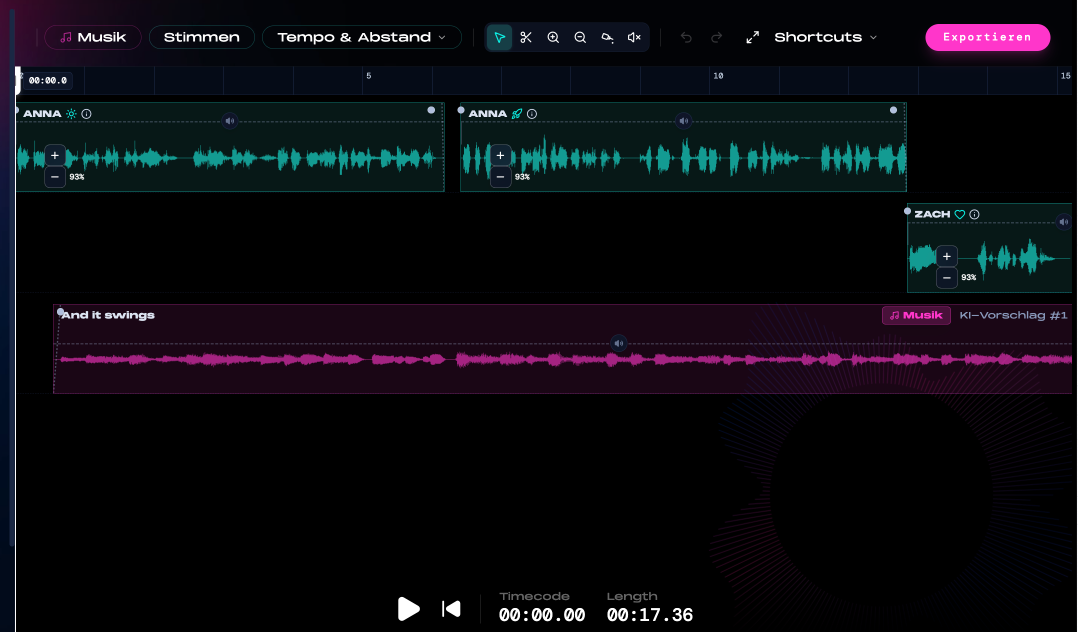
Task: Increase ZACH clip volume with the plus stepper
Action: tap(946, 256)
